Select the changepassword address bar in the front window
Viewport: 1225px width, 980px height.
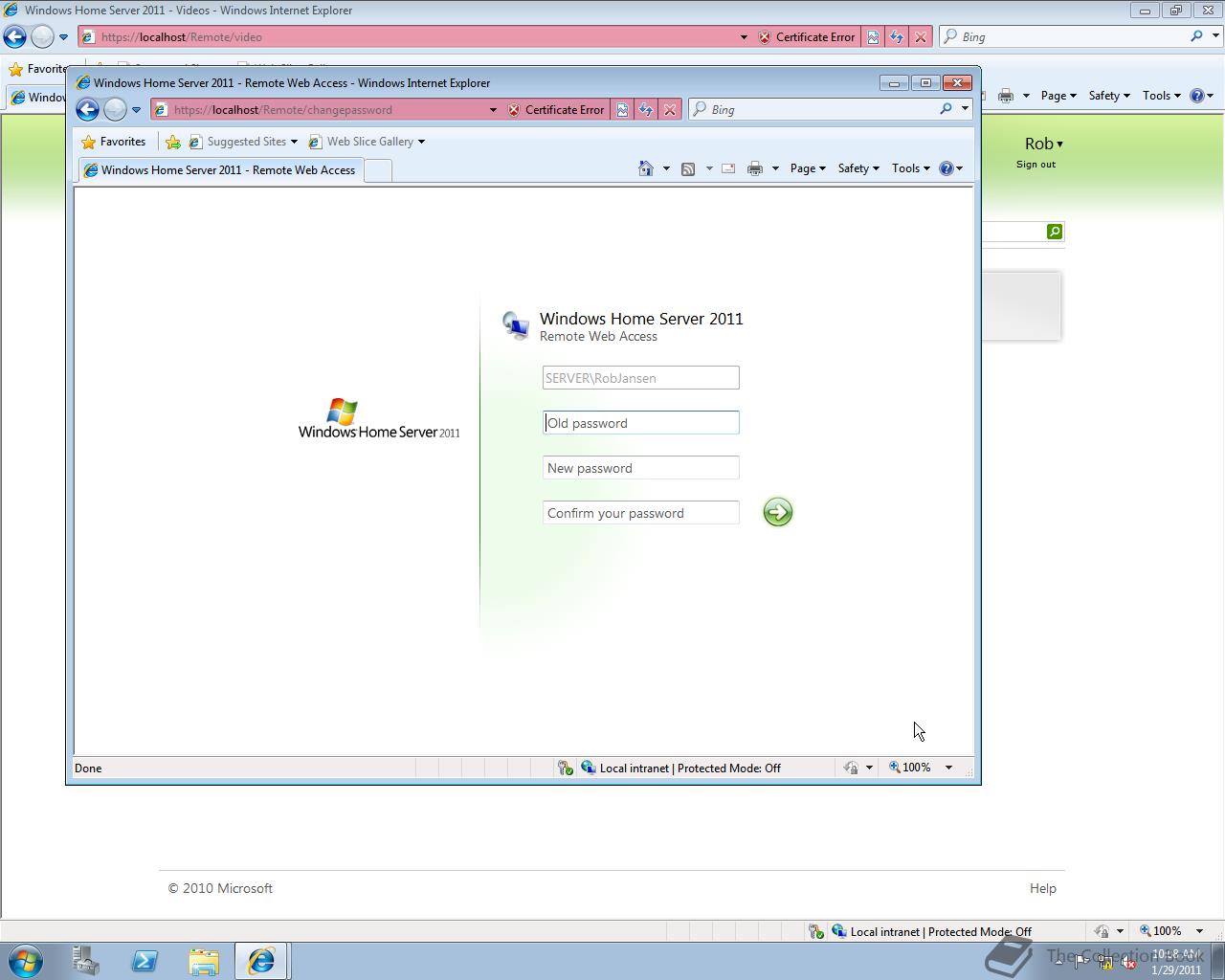point(325,110)
